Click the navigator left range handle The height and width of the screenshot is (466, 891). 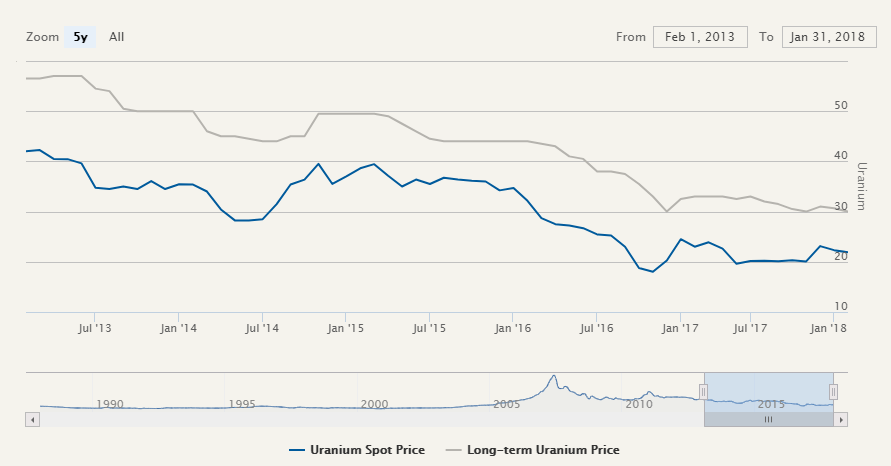click(703, 392)
